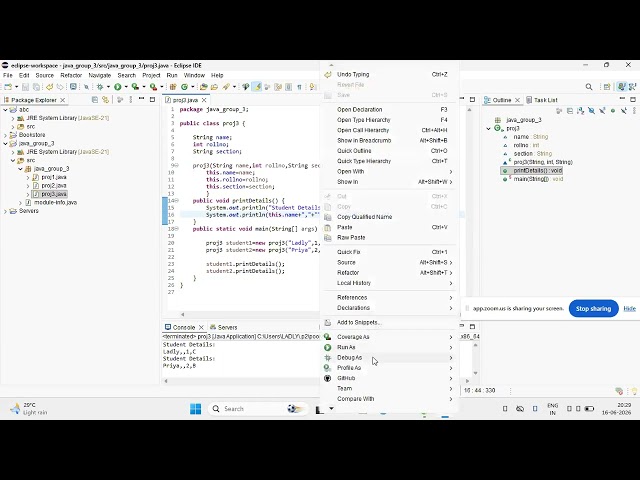Switch to the Task List tab
The width and height of the screenshot is (640, 480).
point(542,100)
